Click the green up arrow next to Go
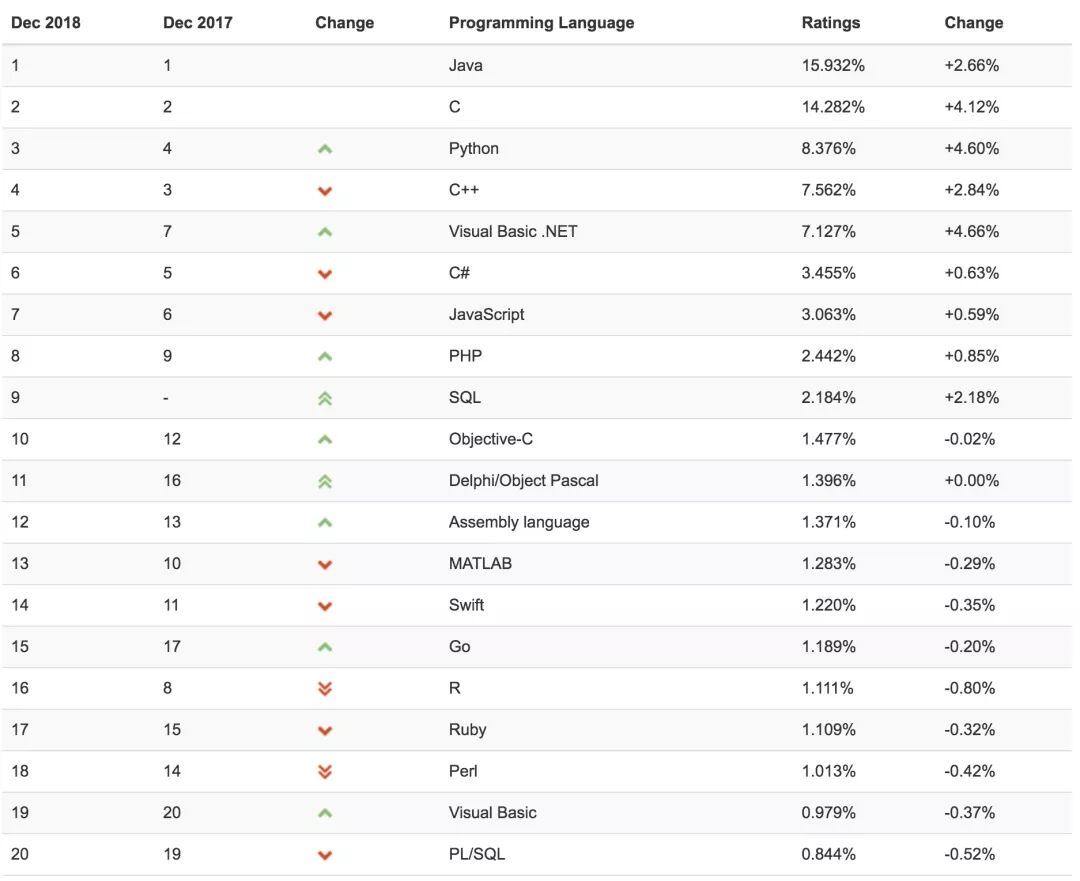This screenshot has width=1080, height=881. (325, 647)
